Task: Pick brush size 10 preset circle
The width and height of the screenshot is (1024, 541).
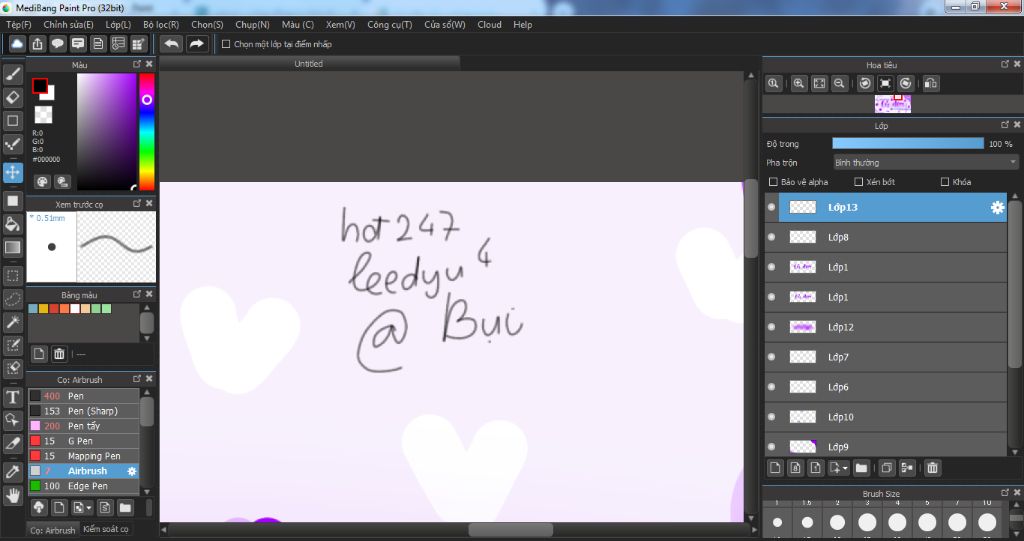Action: pyautogui.click(x=987, y=522)
